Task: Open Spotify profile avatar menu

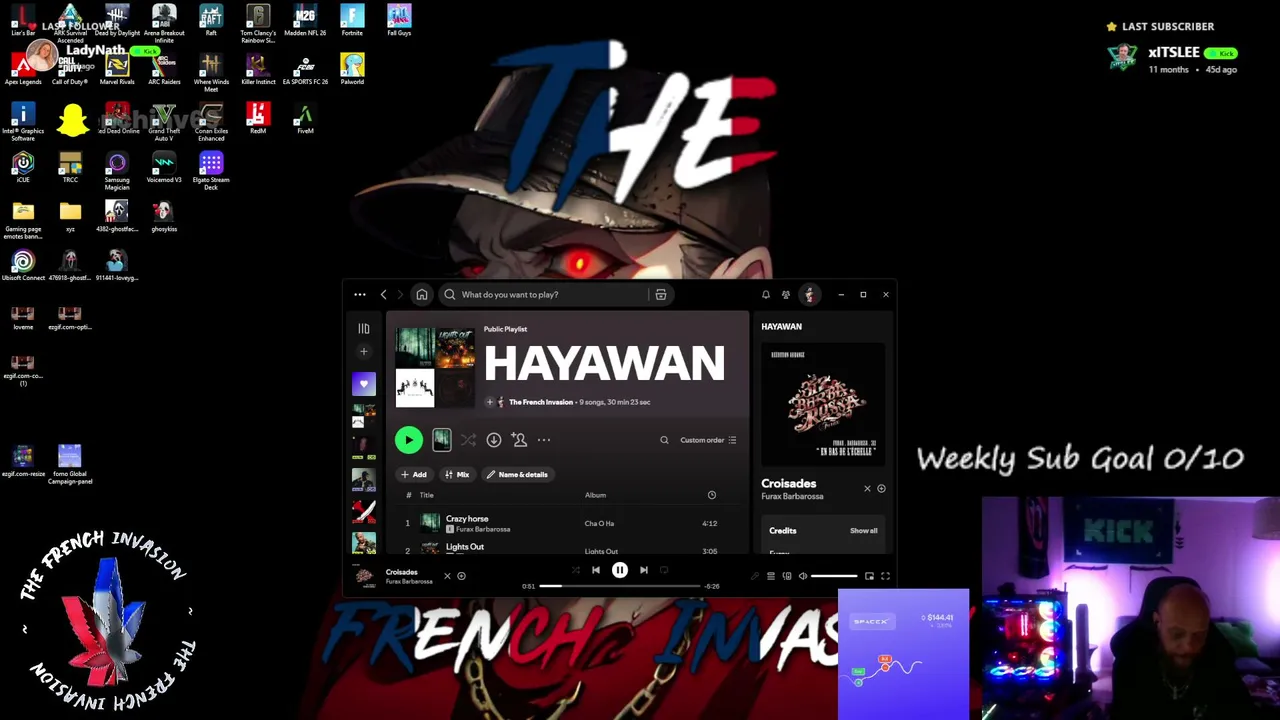Action: click(x=809, y=295)
